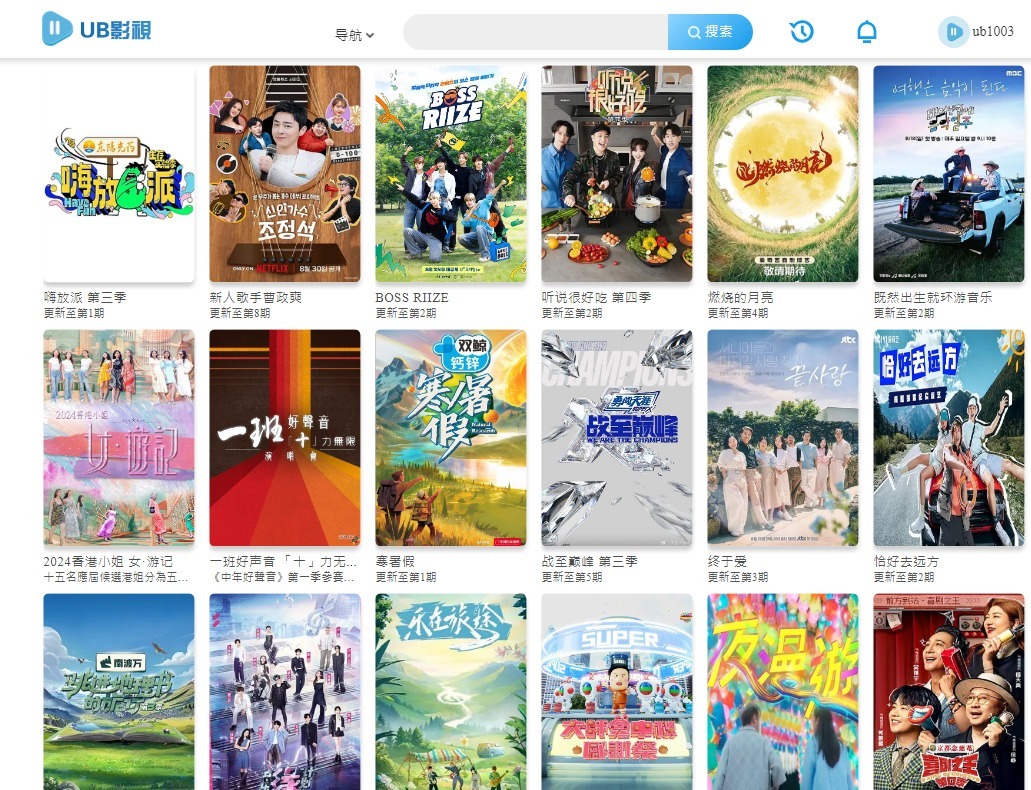Open the 既然出生就环游音乐 poster

[x=949, y=174]
